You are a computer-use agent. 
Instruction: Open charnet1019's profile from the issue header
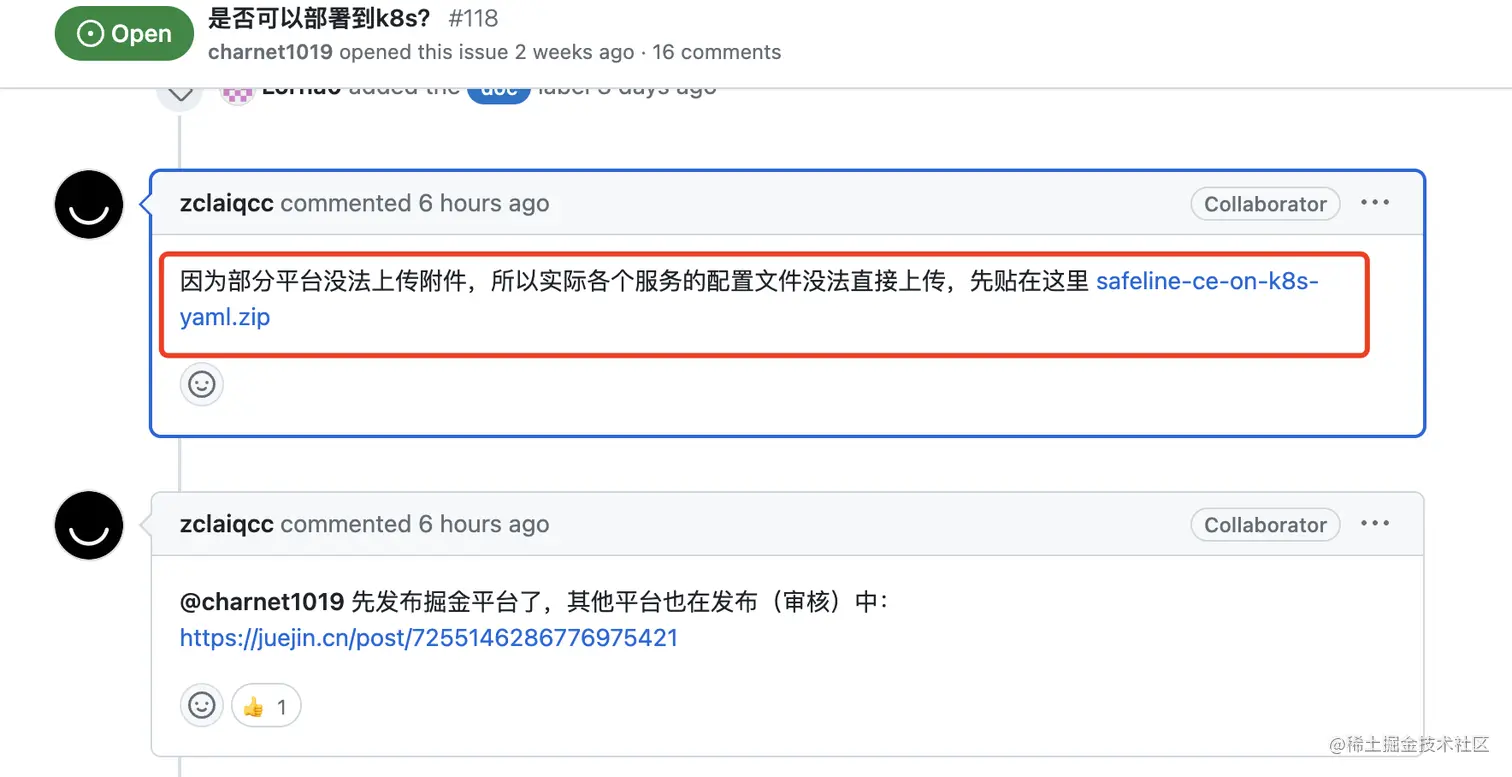pyautogui.click(x=270, y=52)
